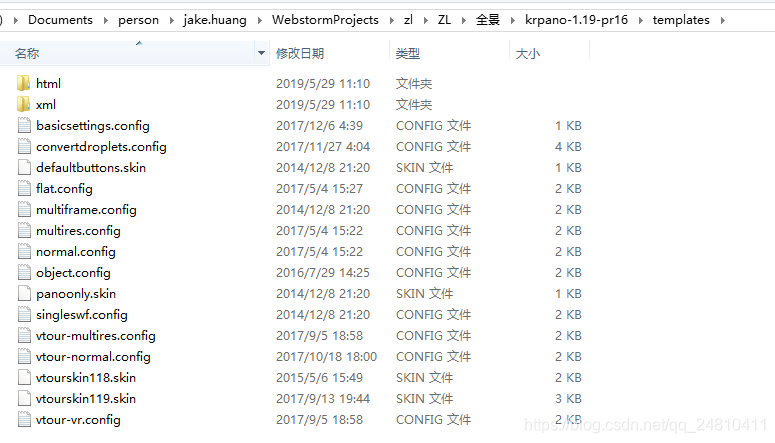Select the file name multiframe.config
This screenshot has height=443, width=775.
86,210
